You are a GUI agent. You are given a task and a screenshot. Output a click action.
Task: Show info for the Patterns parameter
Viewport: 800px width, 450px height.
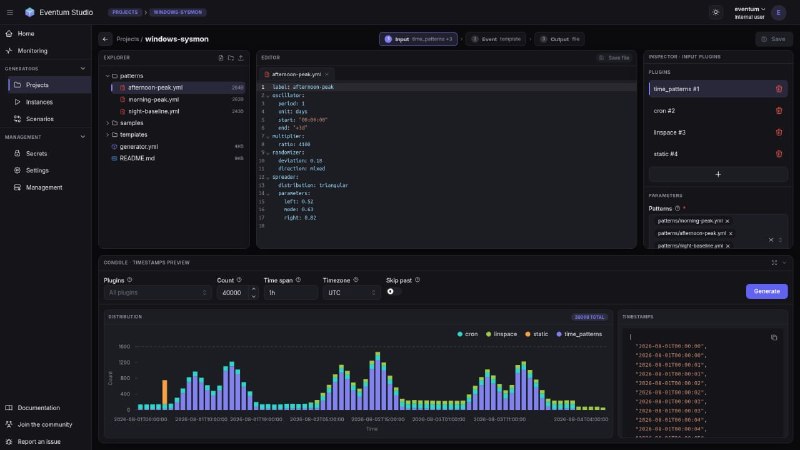click(x=678, y=208)
